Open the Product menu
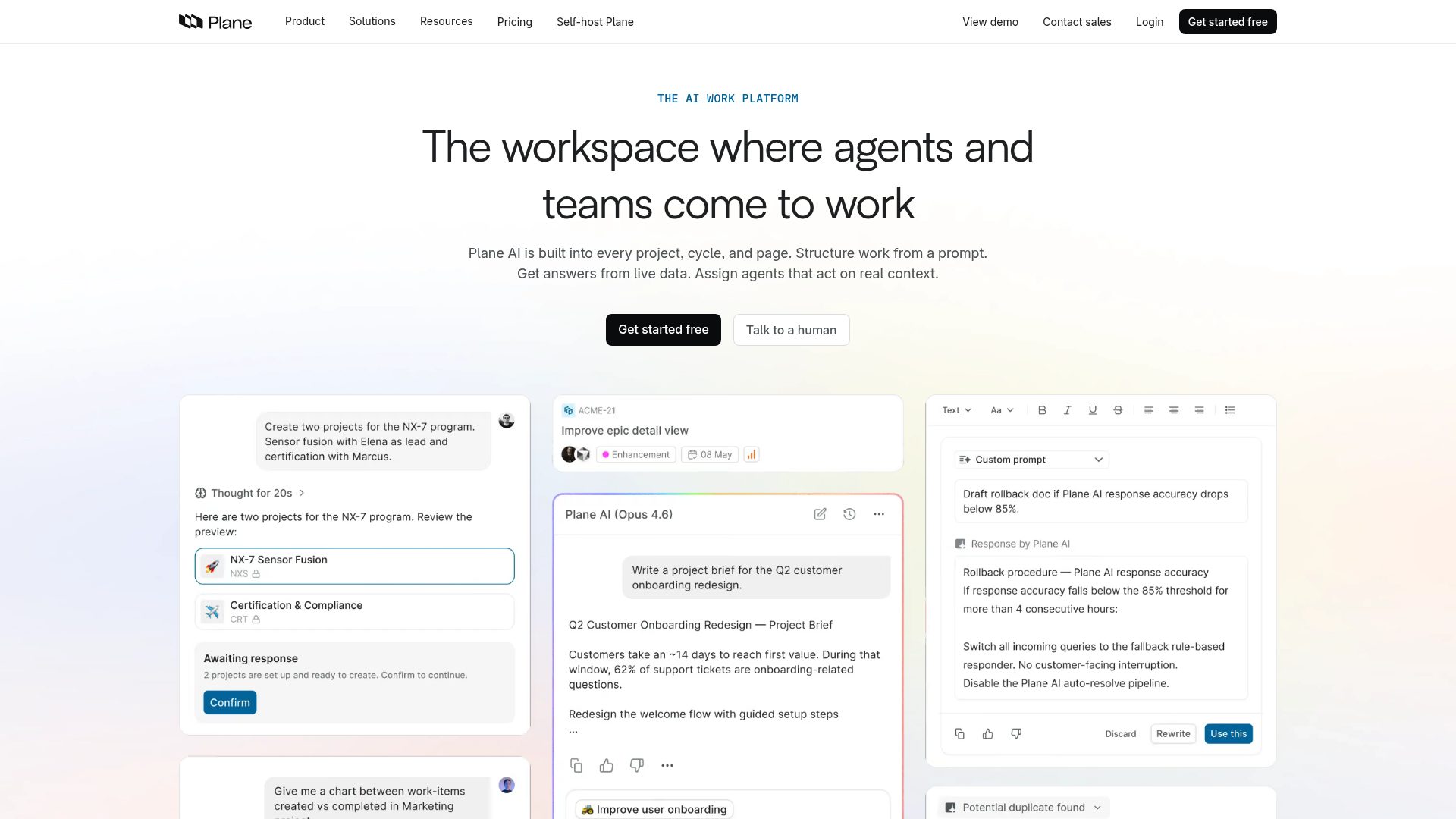The width and height of the screenshot is (1456, 819). 305,21
